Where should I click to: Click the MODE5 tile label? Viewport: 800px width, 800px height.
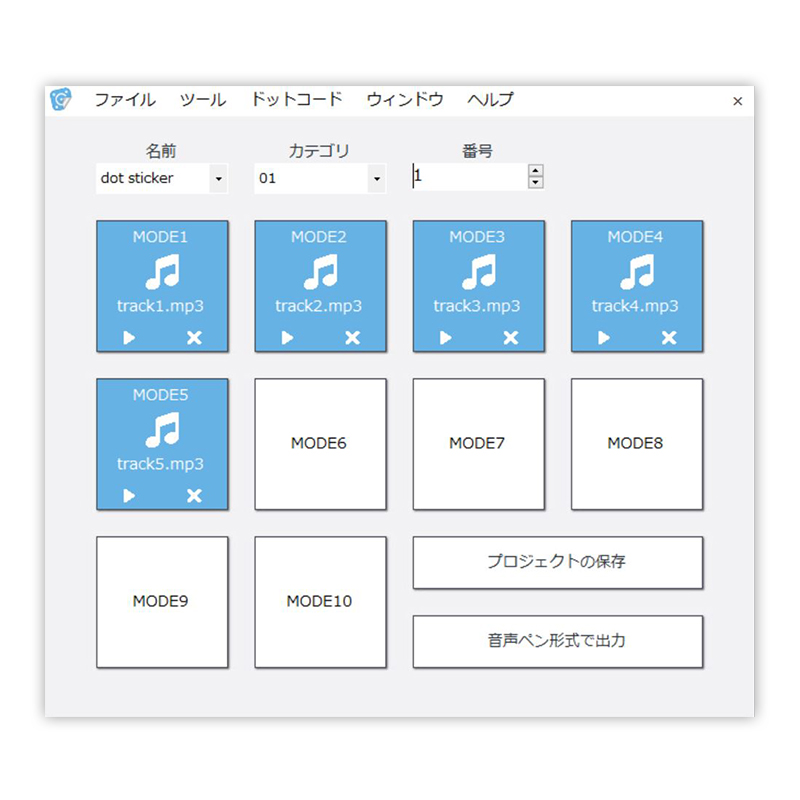coord(160,395)
